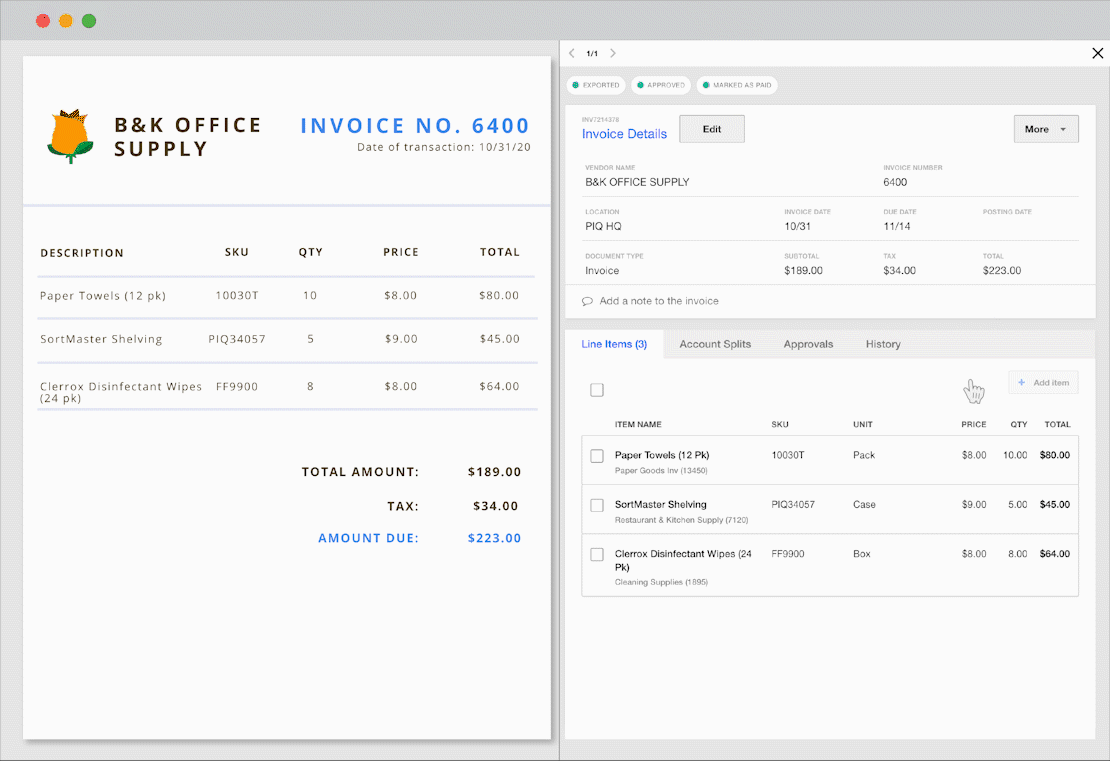Viewport: 1110px width, 761px height.
Task: Click the vendor name B&K OFFICE SUPPLY field
Action: [637, 182]
